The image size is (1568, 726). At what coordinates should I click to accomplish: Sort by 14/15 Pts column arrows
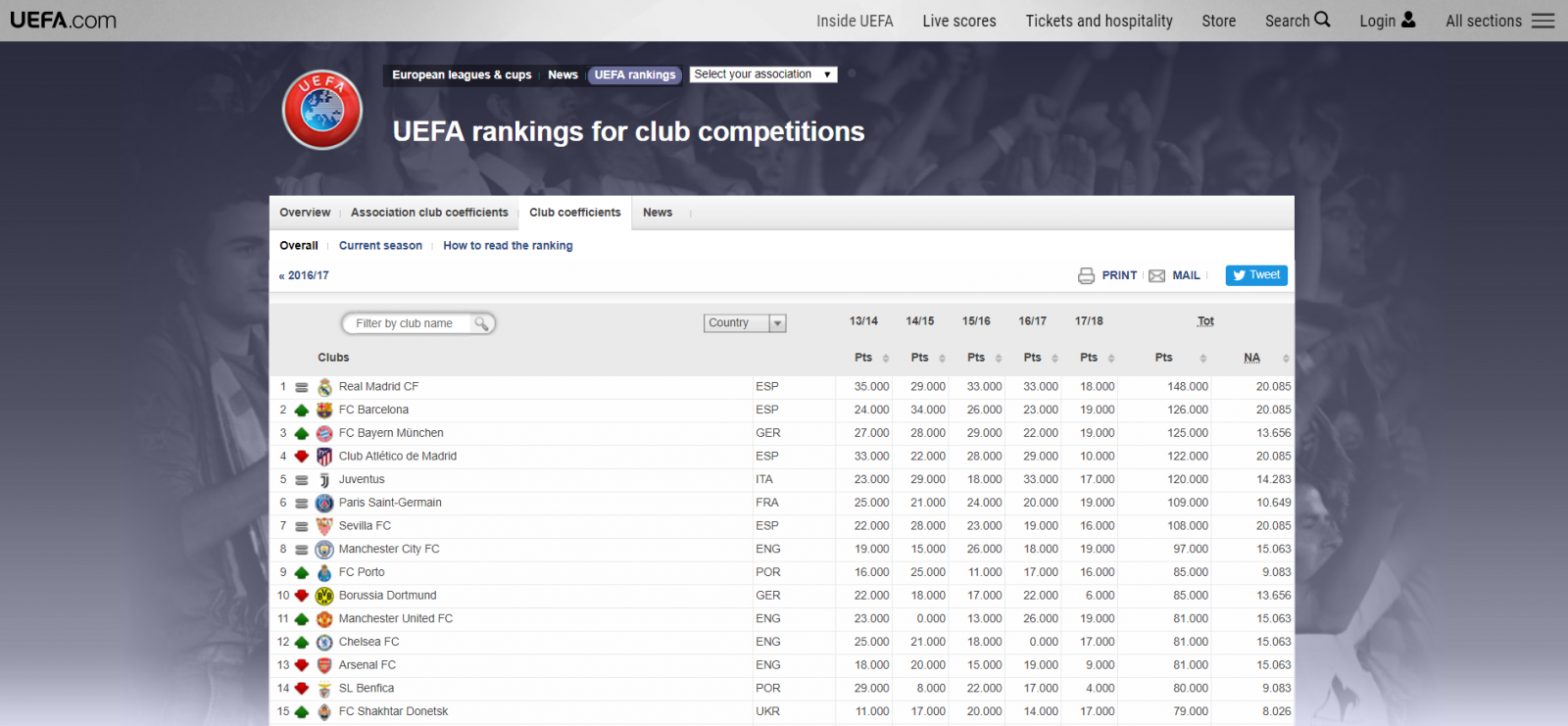pyautogui.click(x=942, y=359)
